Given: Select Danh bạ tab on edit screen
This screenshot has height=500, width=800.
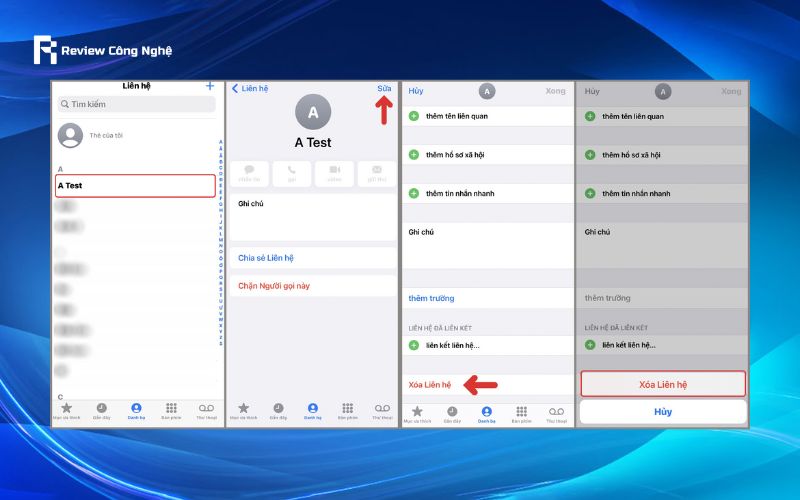Looking at the screenshot, I should 487,414.
